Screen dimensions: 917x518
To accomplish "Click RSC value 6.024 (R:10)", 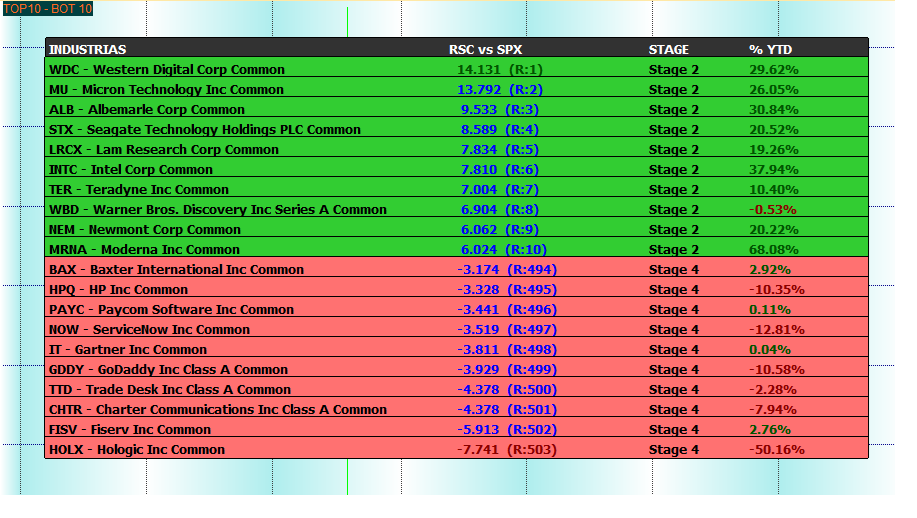I will pyautogui.click(x=504, y=249).
